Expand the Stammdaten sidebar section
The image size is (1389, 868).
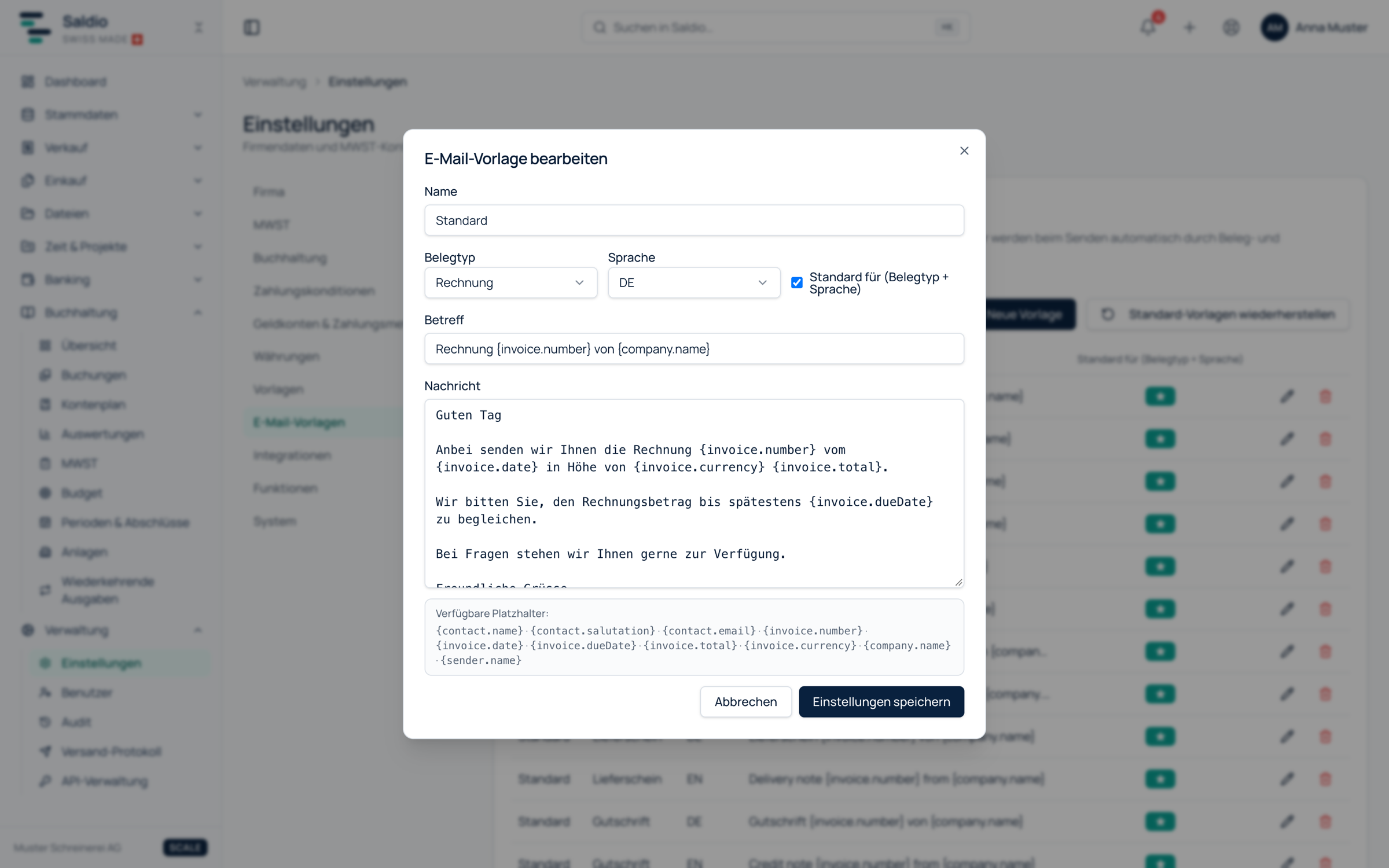[x=111, y=115]
